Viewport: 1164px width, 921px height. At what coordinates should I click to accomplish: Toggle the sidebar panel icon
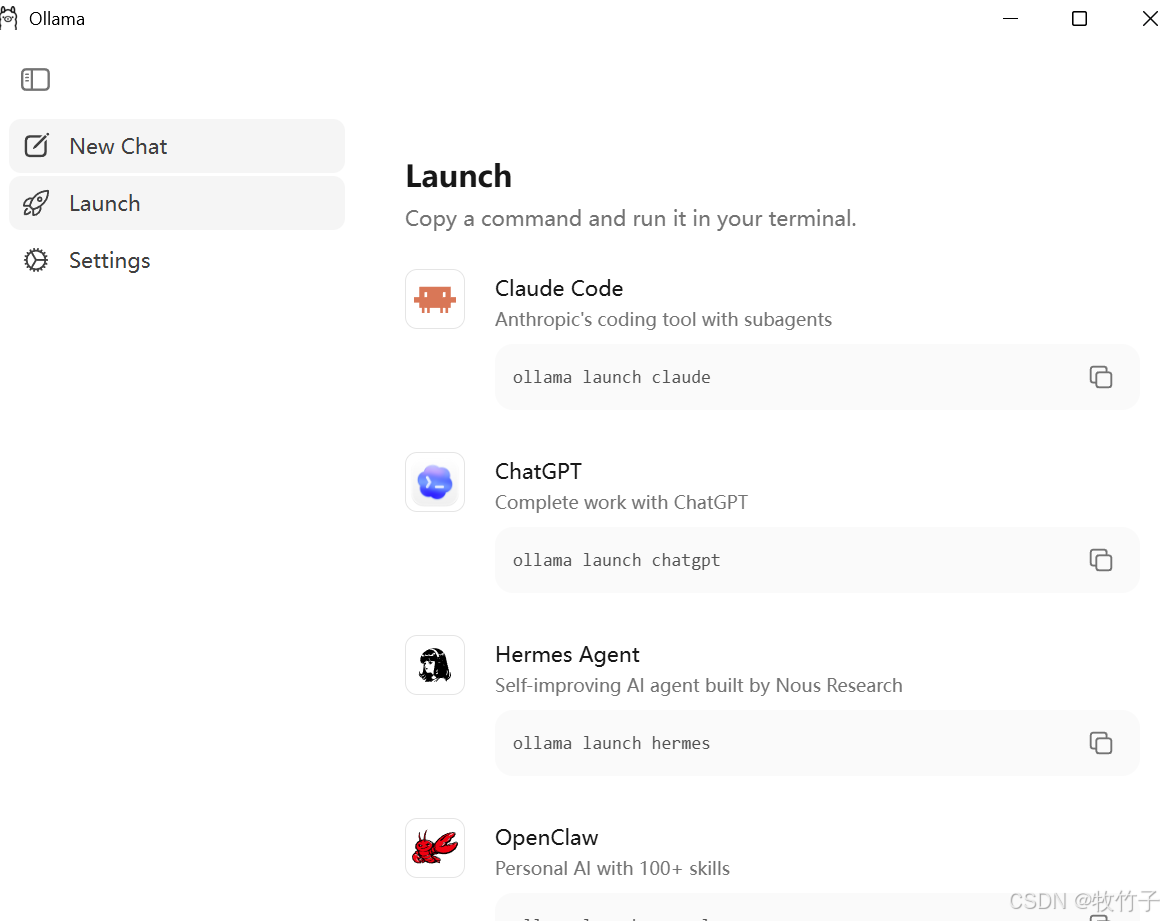(35, 79)
